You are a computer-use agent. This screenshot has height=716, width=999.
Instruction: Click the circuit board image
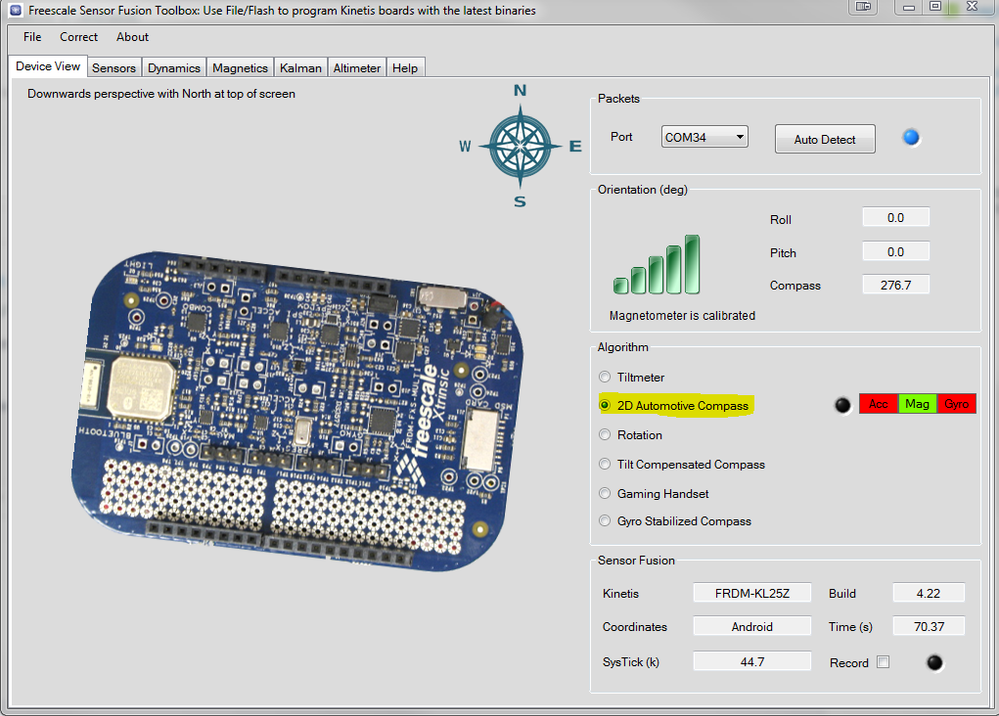(x=300, y=400)
